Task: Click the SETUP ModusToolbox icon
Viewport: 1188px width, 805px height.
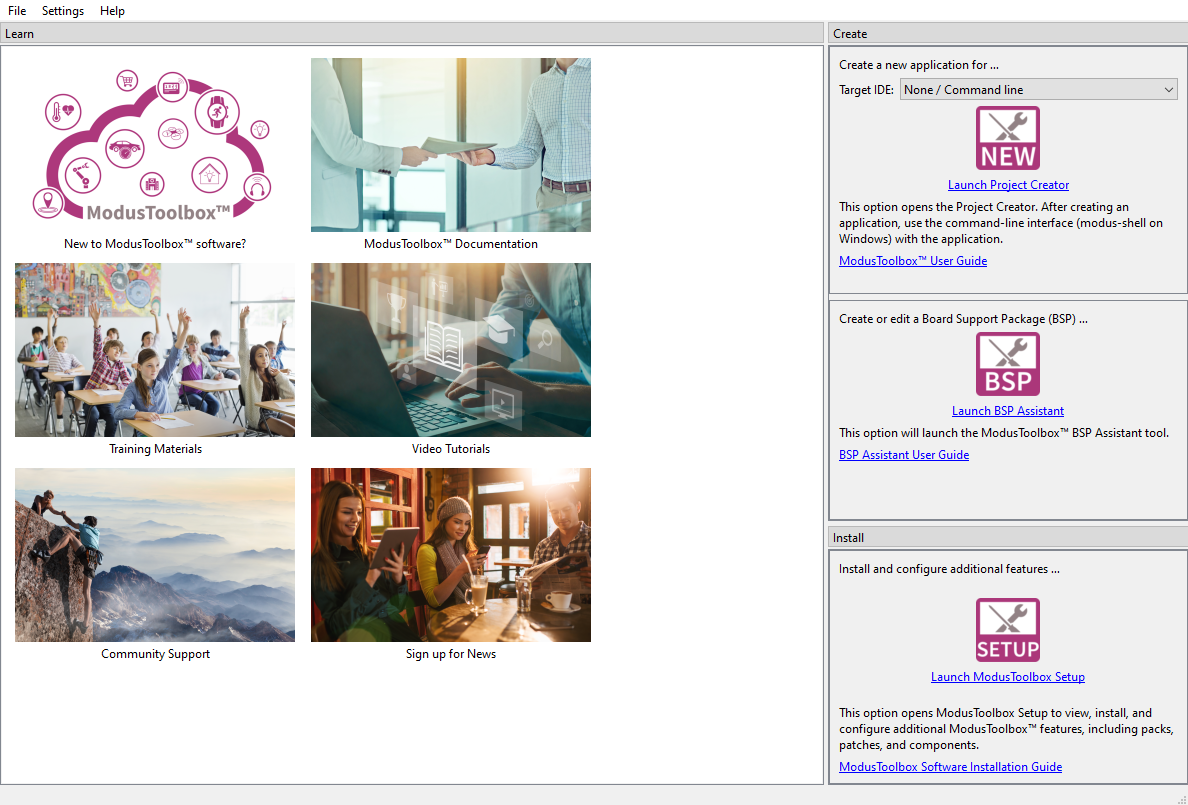Action: click(1008, 630)
